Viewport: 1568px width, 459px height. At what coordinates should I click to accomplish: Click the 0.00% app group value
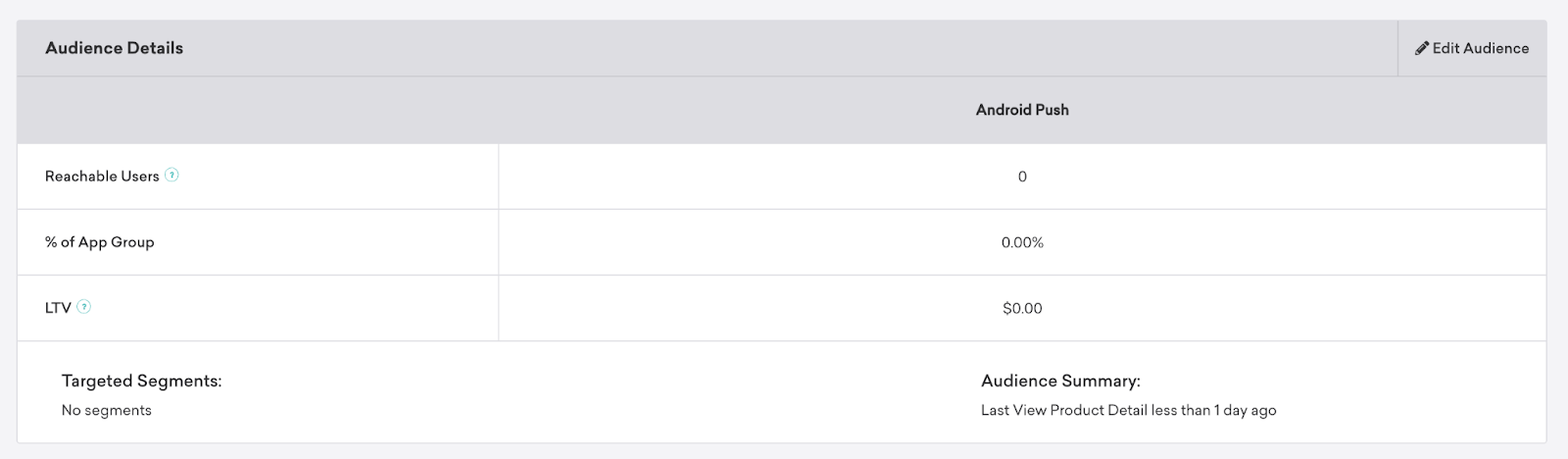tap(1022, 242)
